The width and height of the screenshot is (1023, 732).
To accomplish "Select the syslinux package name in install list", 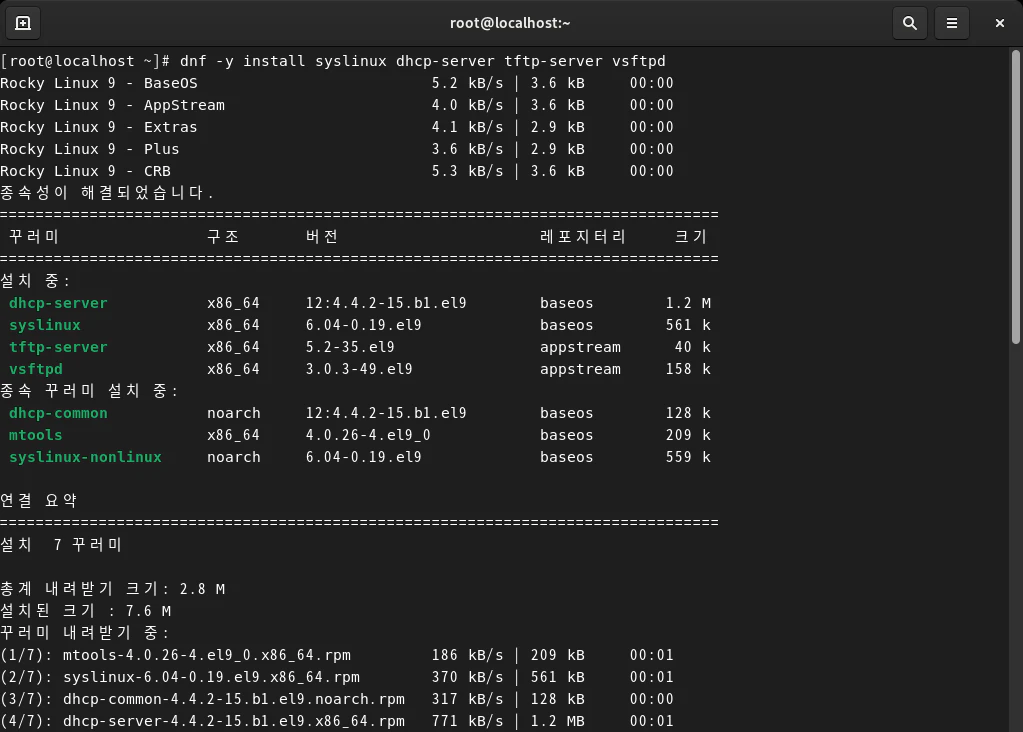I will tap(45, 326).
